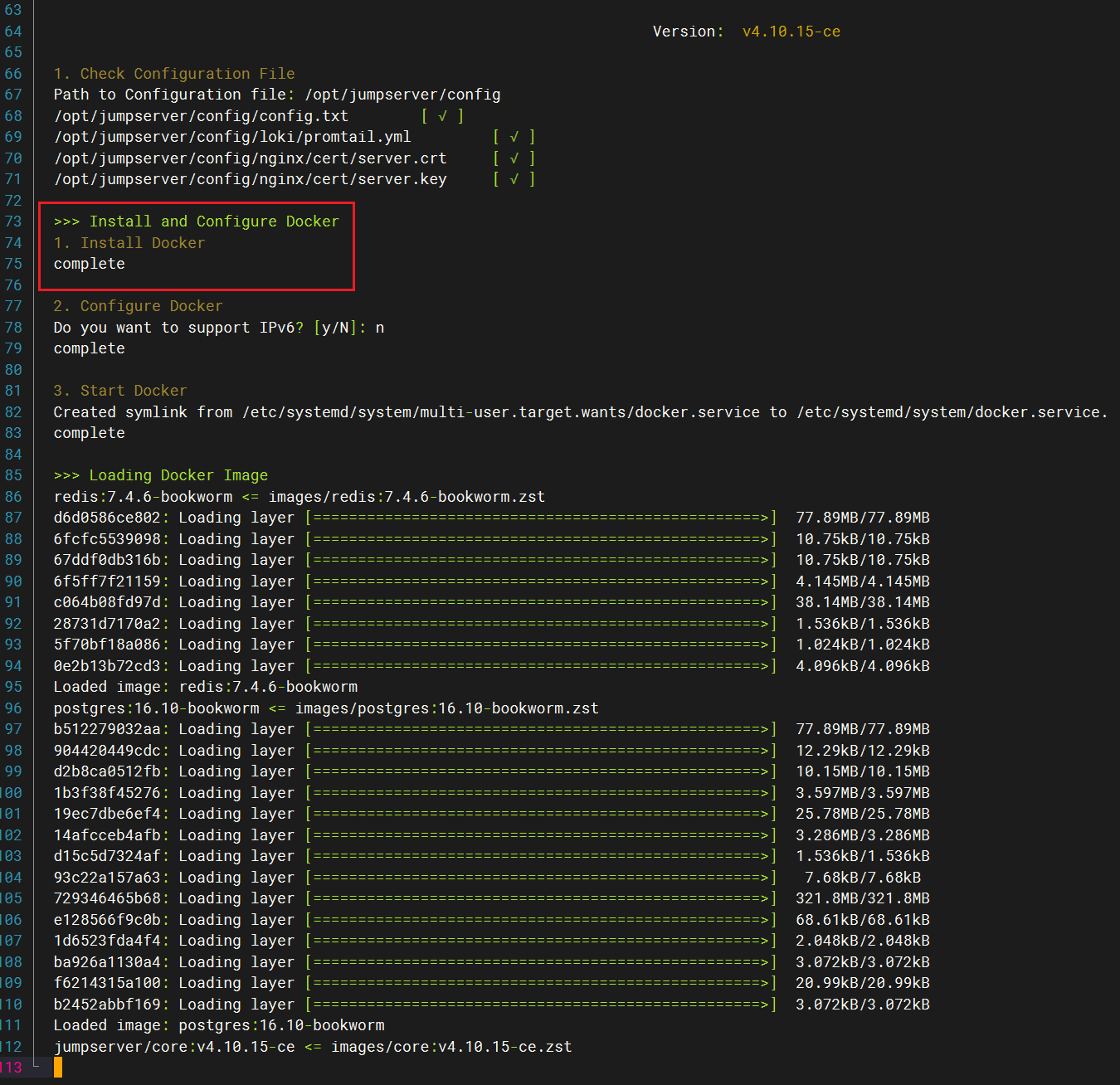This screenshot has width=1120, height=1085.
Task: Click the size value 25.78MB/25.78MB
Action: coord(863,814)
